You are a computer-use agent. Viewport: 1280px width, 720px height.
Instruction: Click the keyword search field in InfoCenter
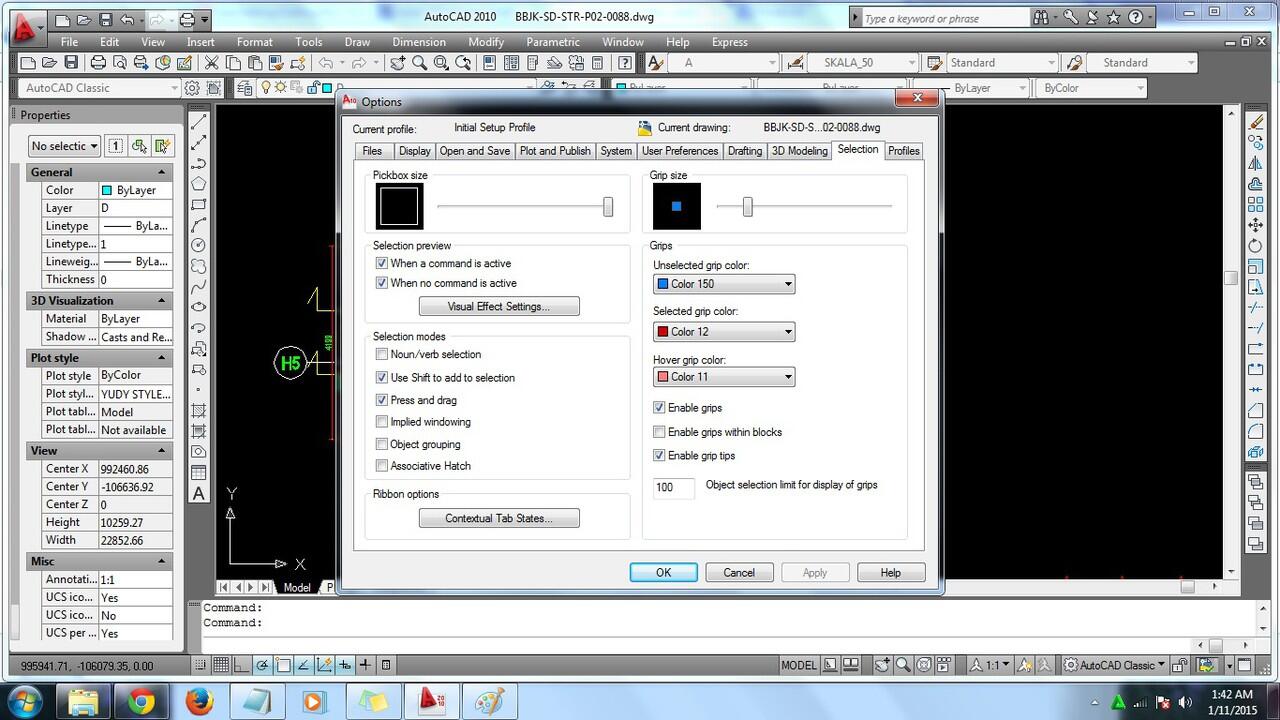pos(944,18)
